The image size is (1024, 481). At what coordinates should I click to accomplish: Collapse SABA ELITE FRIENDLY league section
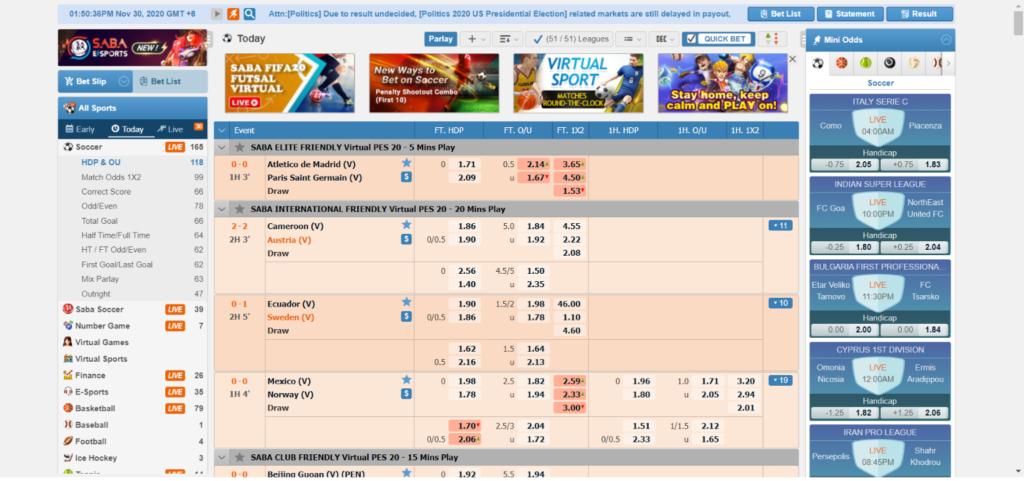[x=222, y=147]
